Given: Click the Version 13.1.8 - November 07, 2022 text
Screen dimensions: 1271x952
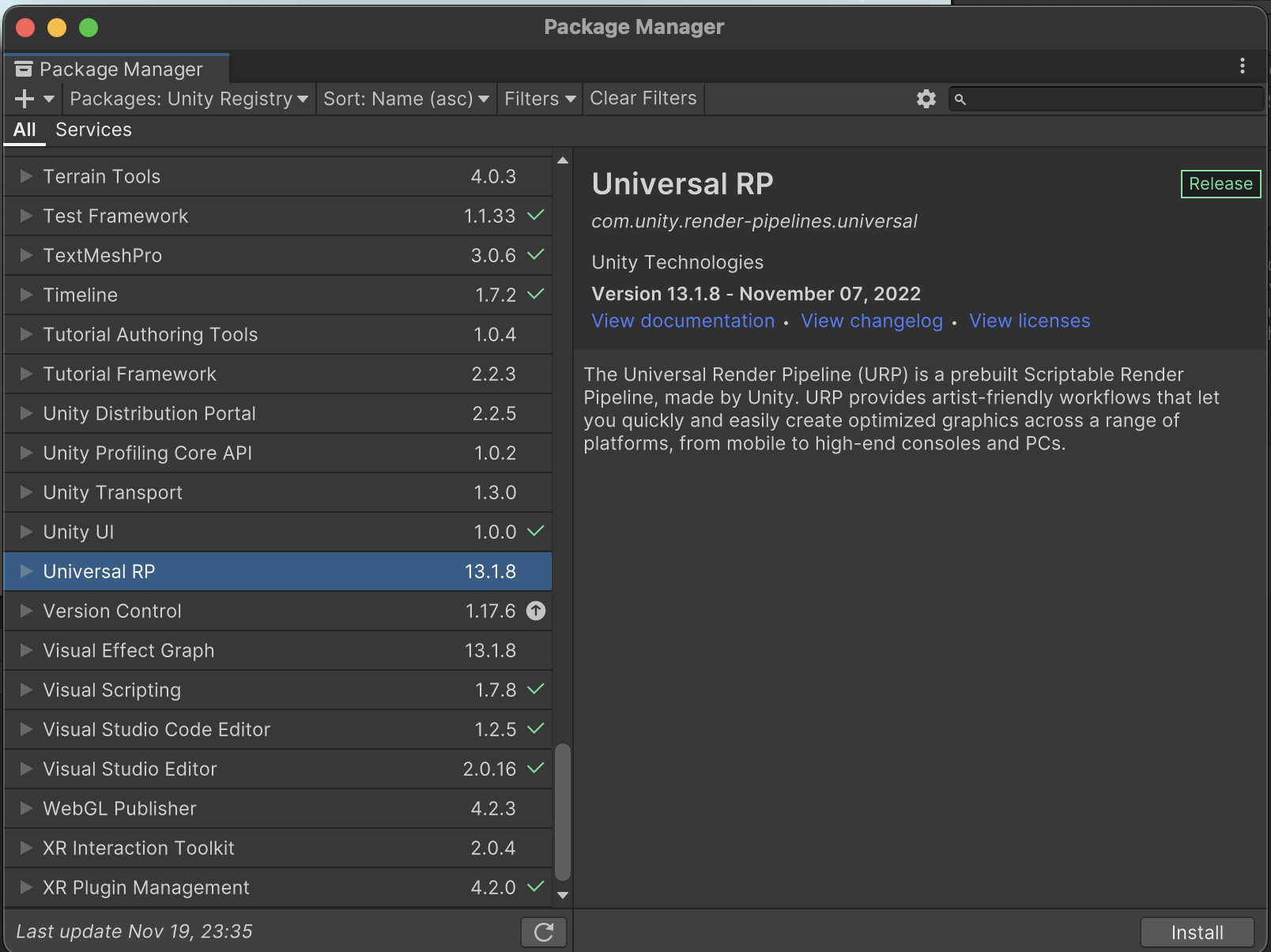Looking at the screenshot, I should click(x=756, y=294).
